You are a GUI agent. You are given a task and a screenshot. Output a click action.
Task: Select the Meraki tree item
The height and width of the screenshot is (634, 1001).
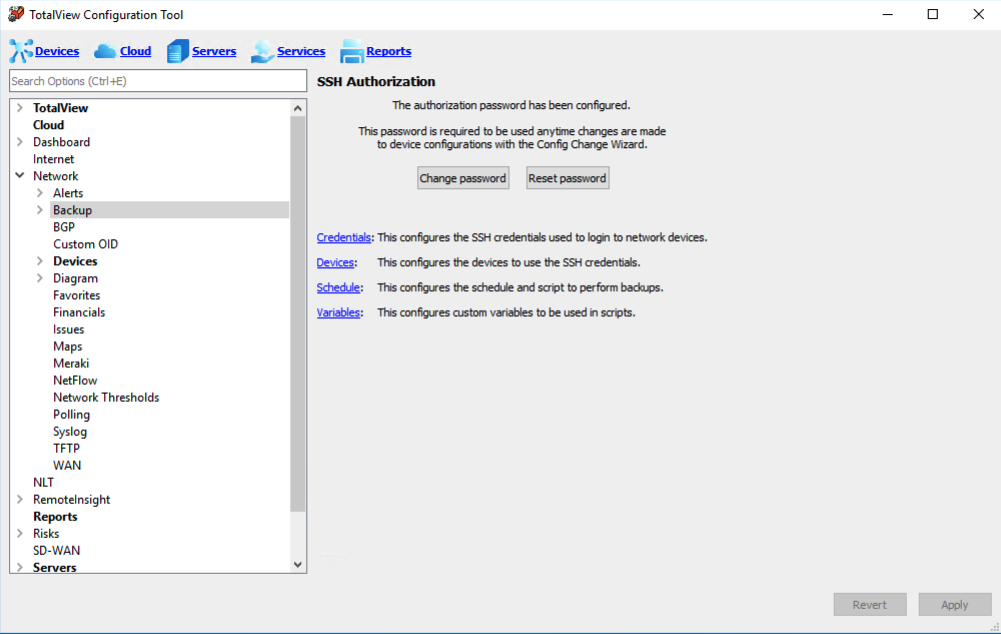71,363
